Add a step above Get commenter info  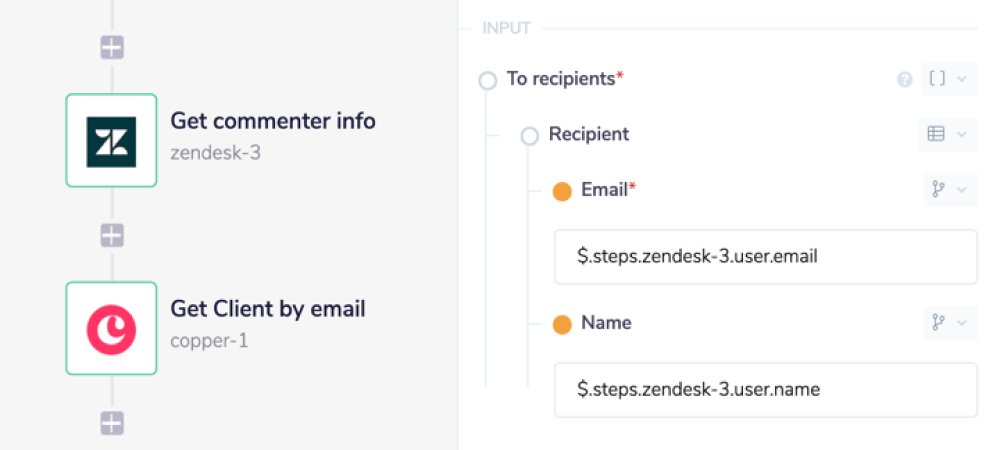point(112,47)
